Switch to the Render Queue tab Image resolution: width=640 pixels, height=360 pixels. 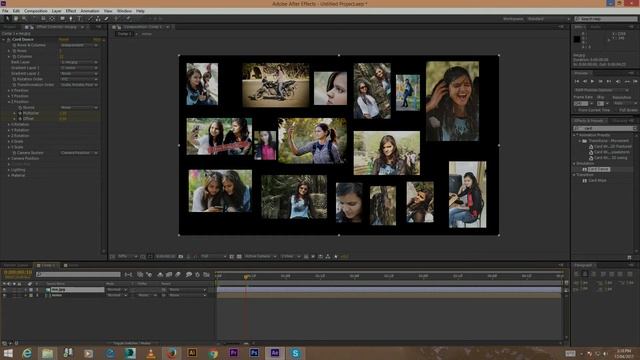[x=16, y=265]
